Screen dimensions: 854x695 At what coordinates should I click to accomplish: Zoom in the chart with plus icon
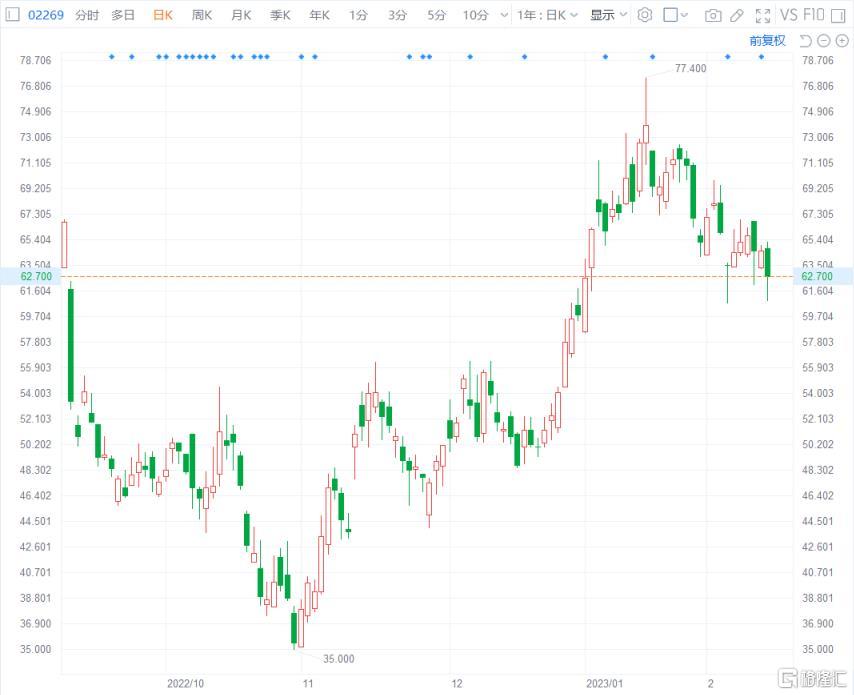pos(841,40)
